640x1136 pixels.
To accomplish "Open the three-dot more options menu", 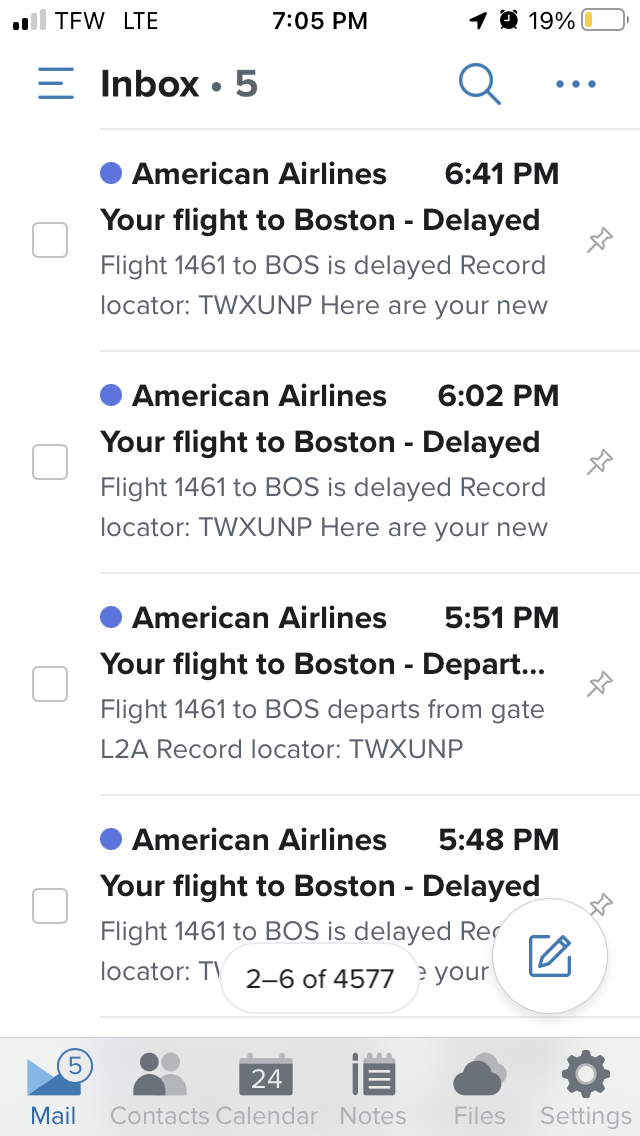I will pyautogui.click(x=576, y=84).
